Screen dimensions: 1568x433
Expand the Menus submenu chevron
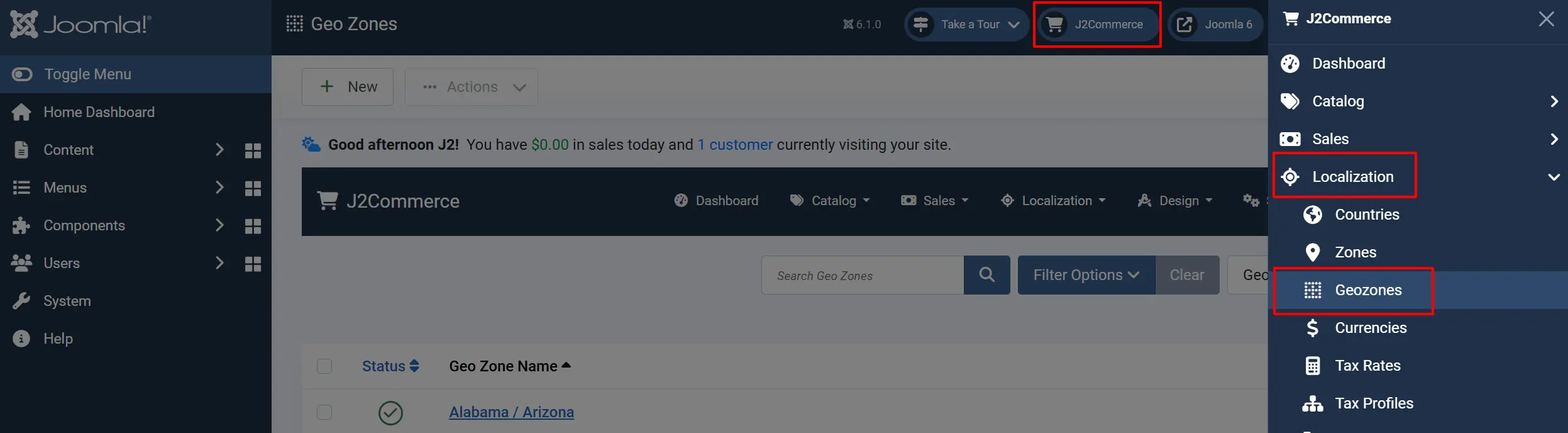[219, 188]
